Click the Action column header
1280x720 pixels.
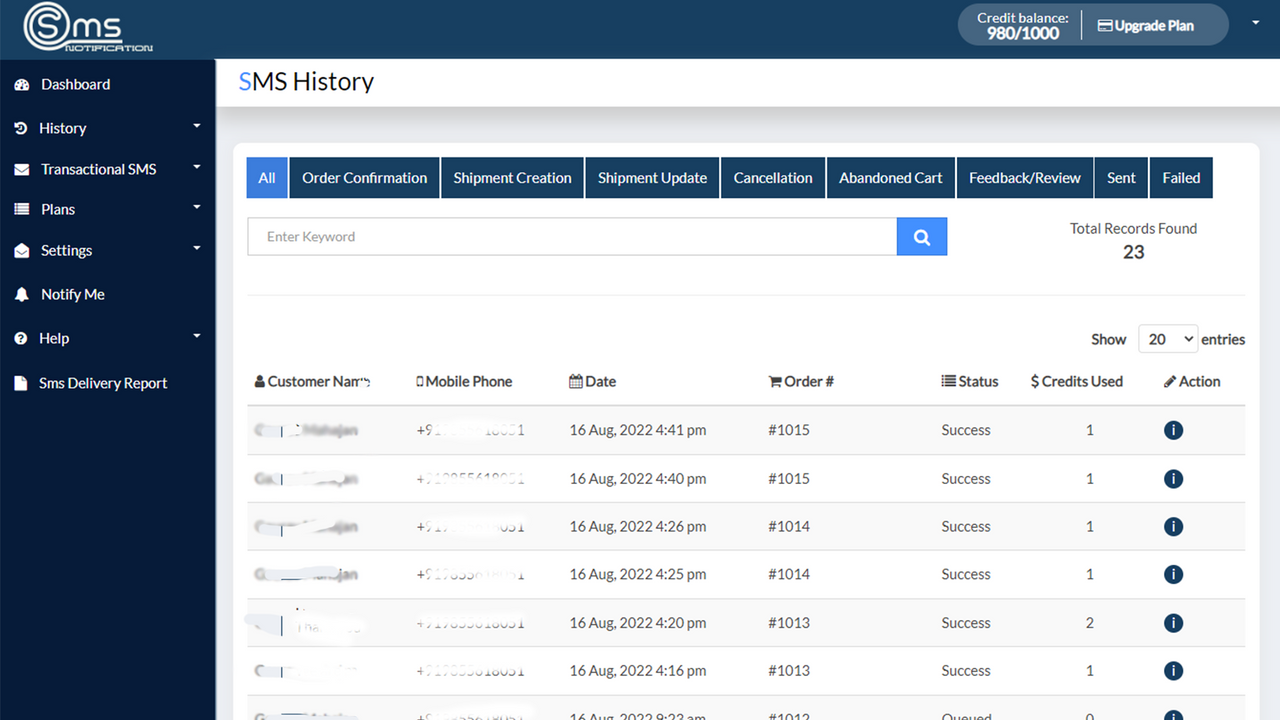(x=1192, y=381)
